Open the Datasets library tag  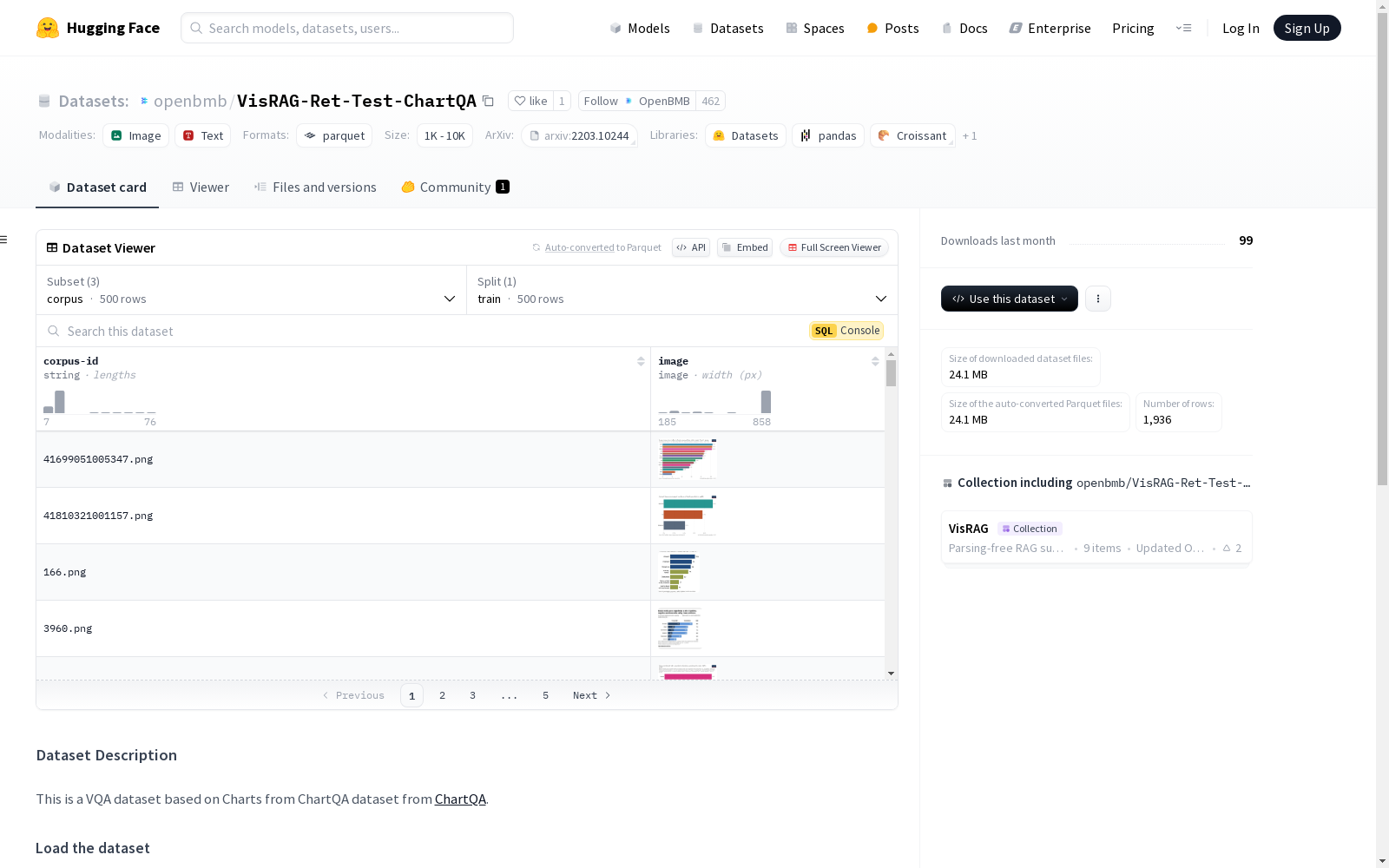click(x=746, y=135)
